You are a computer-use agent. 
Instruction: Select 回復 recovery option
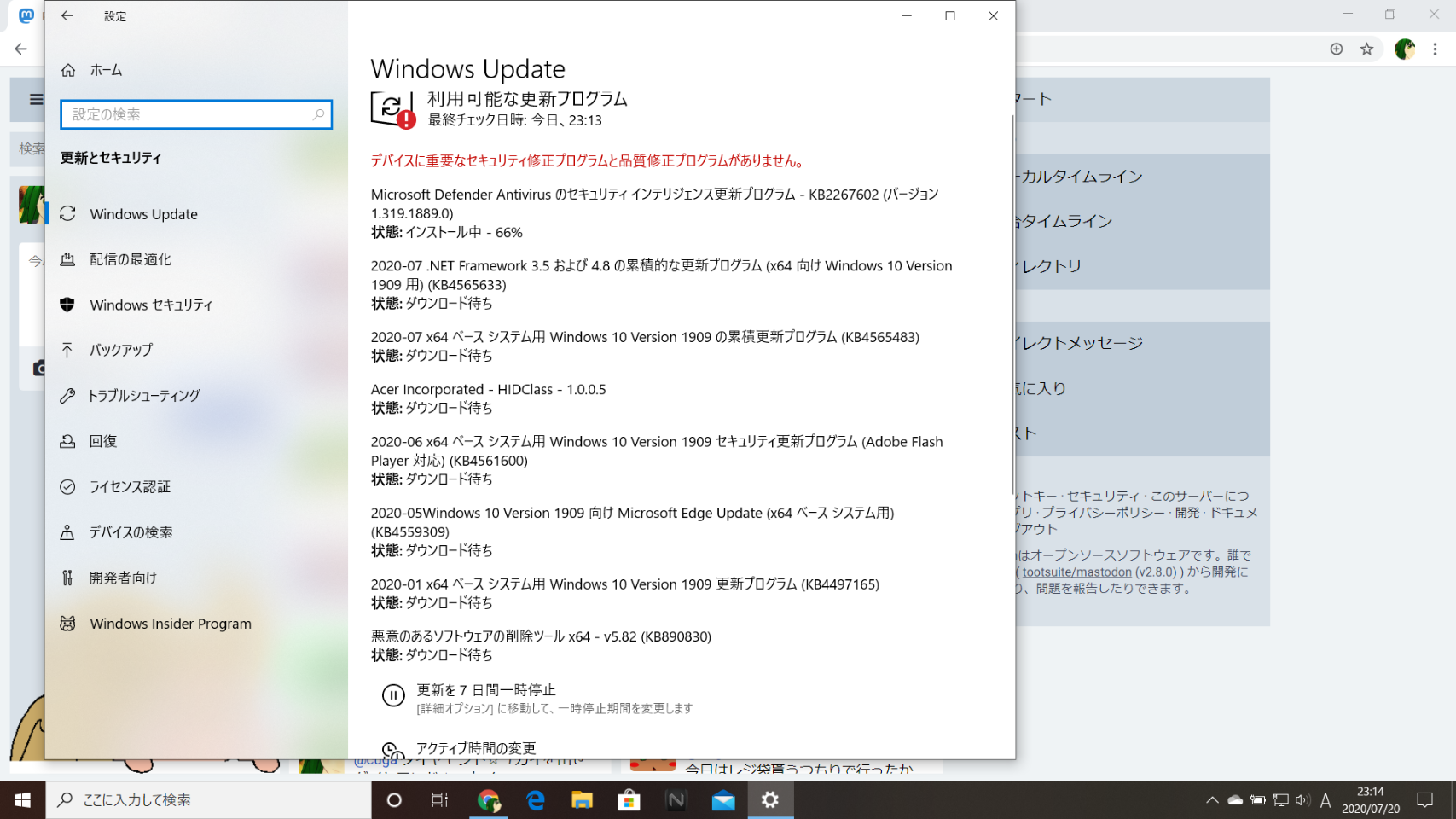coord(196,441)
